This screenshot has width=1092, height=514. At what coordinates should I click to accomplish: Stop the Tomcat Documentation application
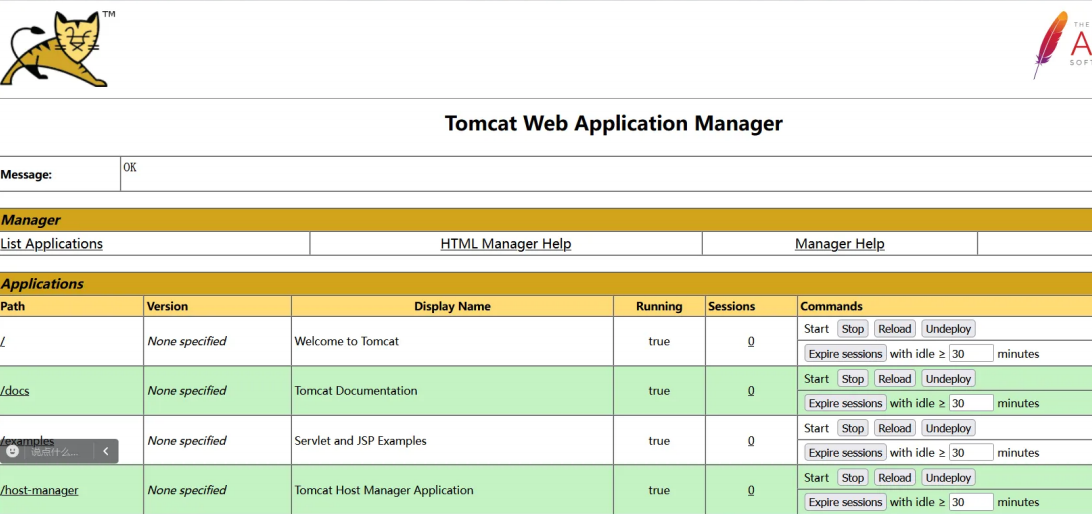point(852,379)
